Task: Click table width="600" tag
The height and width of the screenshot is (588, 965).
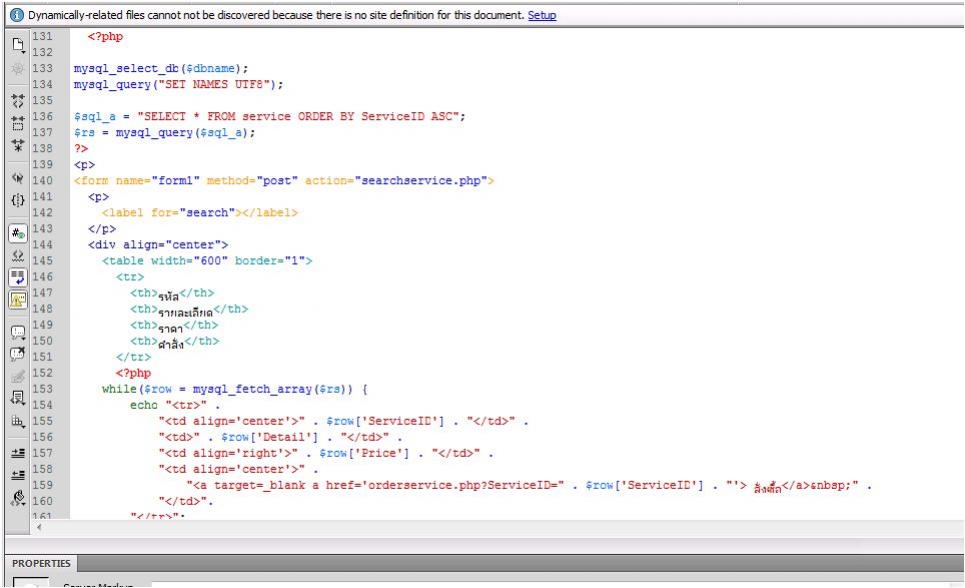Action: 207,260
